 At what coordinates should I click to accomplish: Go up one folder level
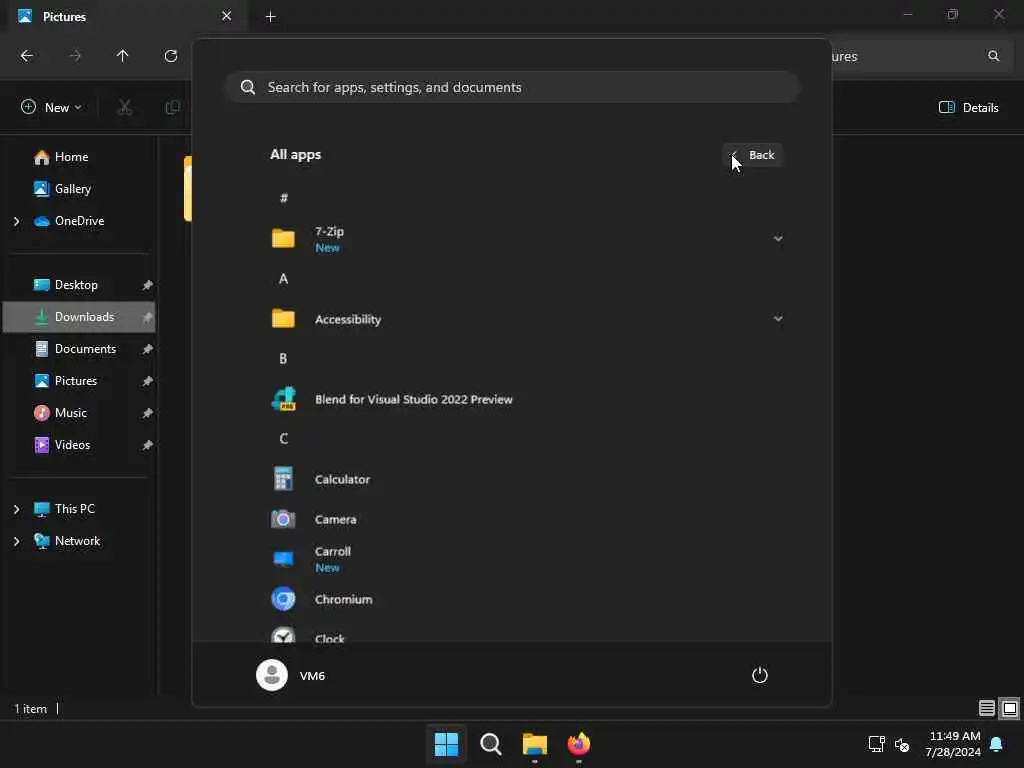123,56
